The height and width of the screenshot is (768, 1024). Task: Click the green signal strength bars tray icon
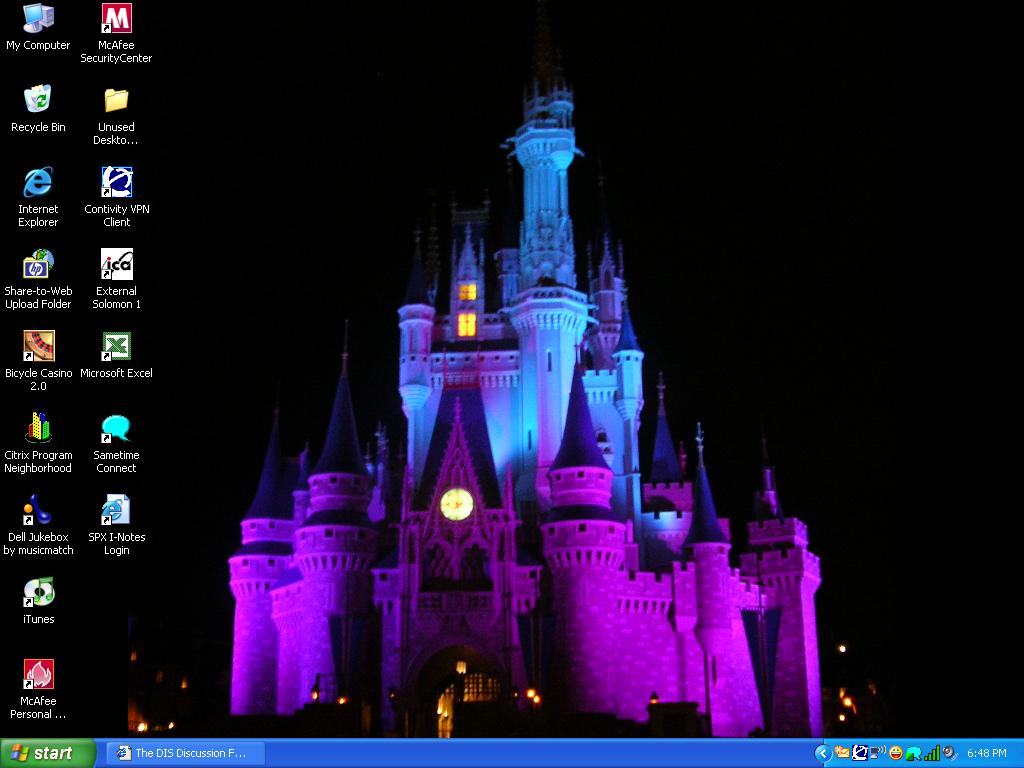932,753
